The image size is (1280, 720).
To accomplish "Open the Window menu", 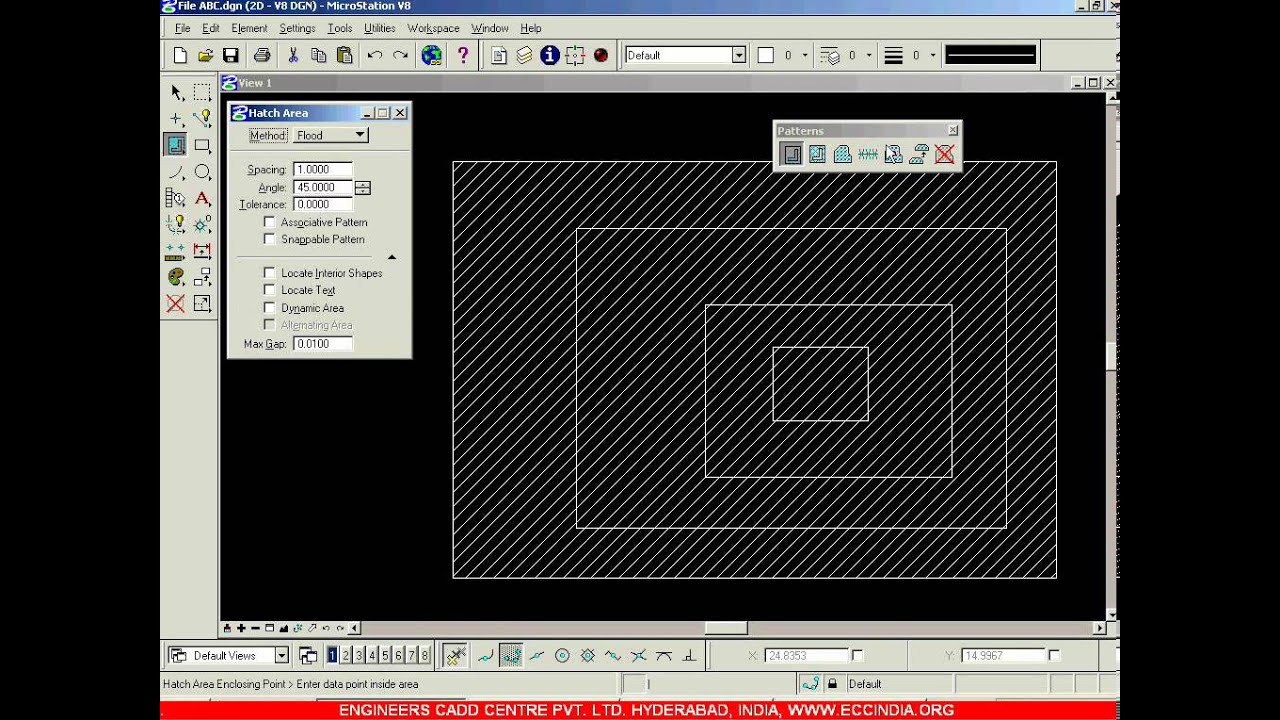I will (490, 29).
